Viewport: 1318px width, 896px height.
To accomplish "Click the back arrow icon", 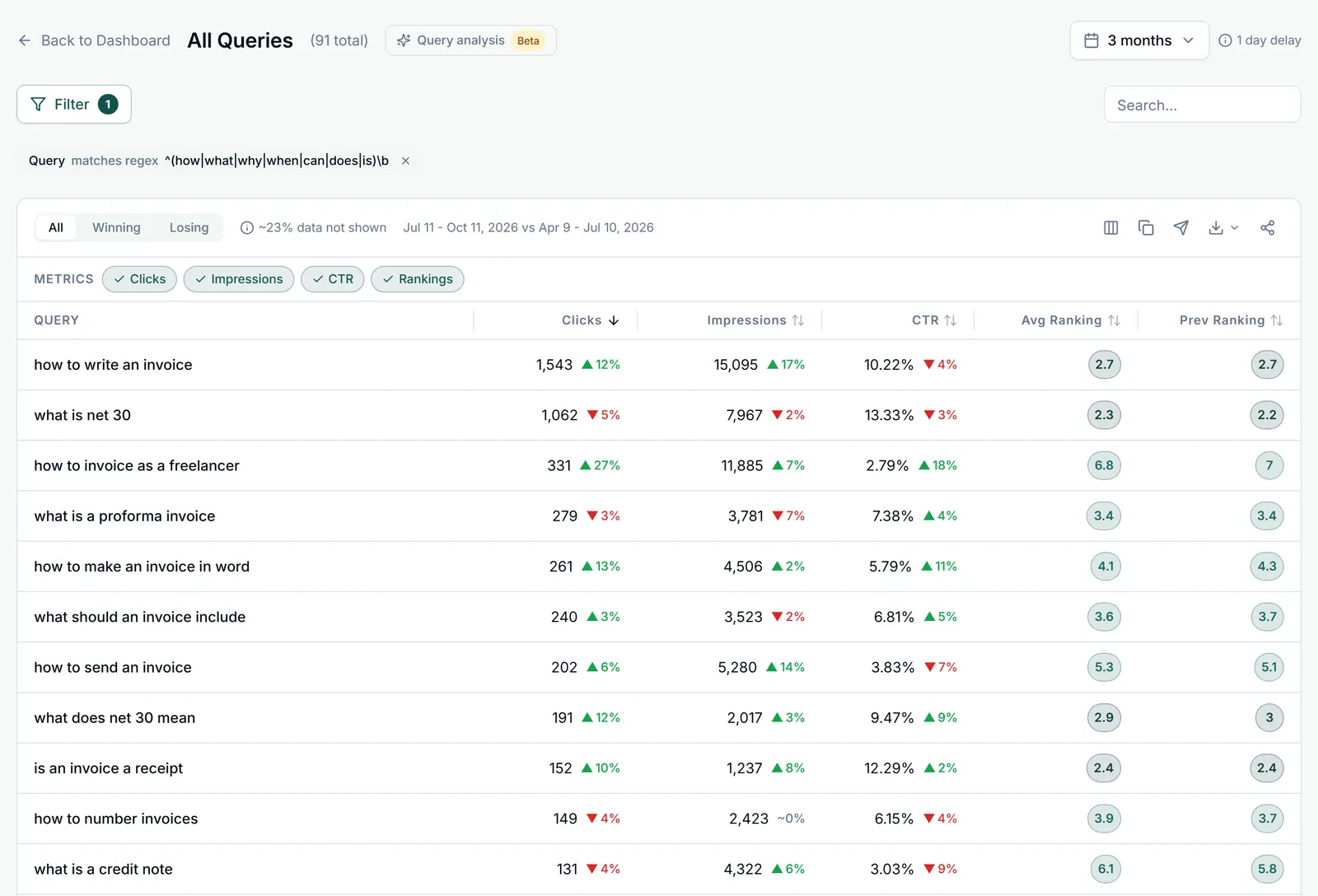I will tap(25, 40).
